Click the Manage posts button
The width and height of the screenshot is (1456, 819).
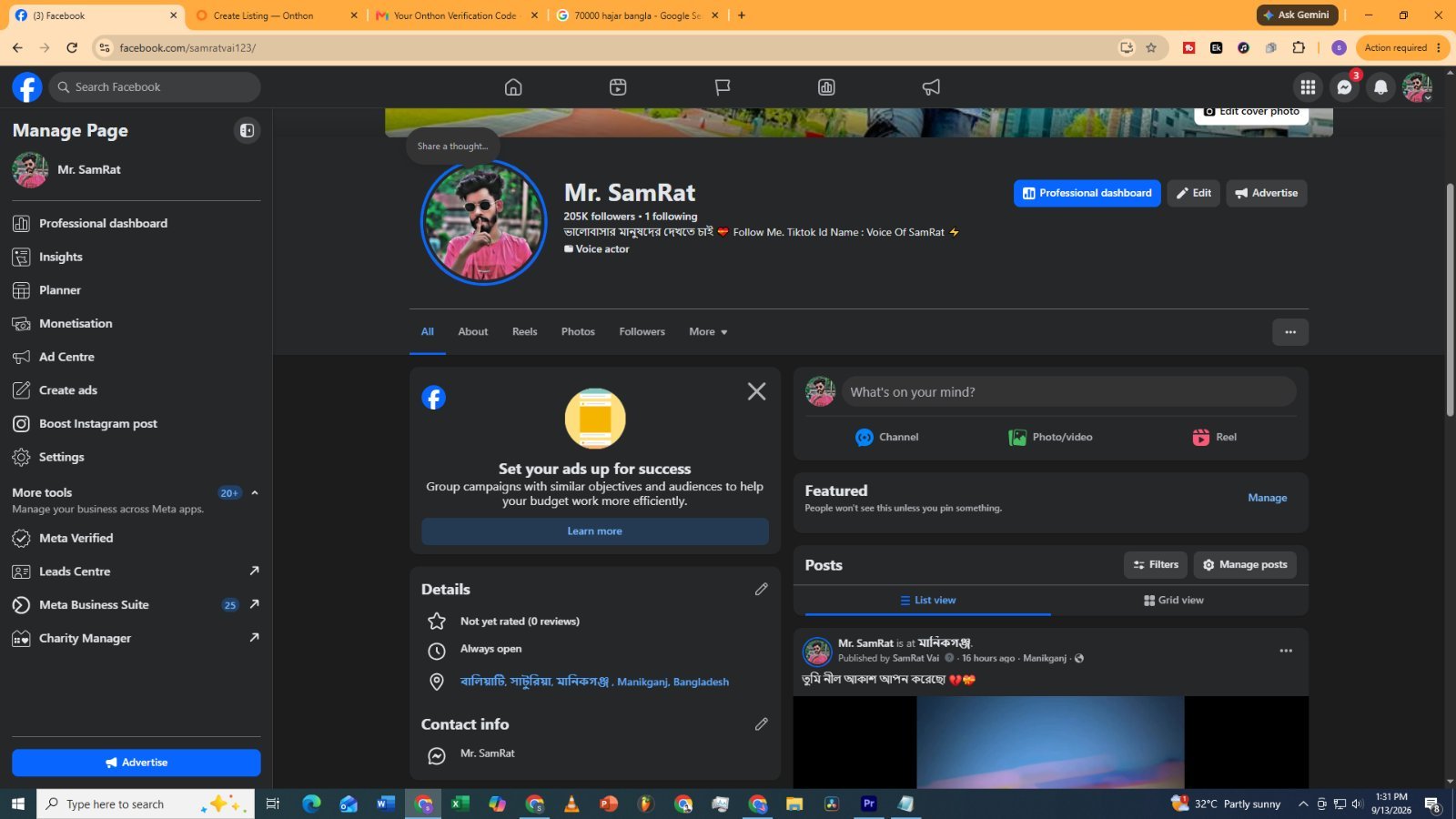click(x=1245, y=565)
